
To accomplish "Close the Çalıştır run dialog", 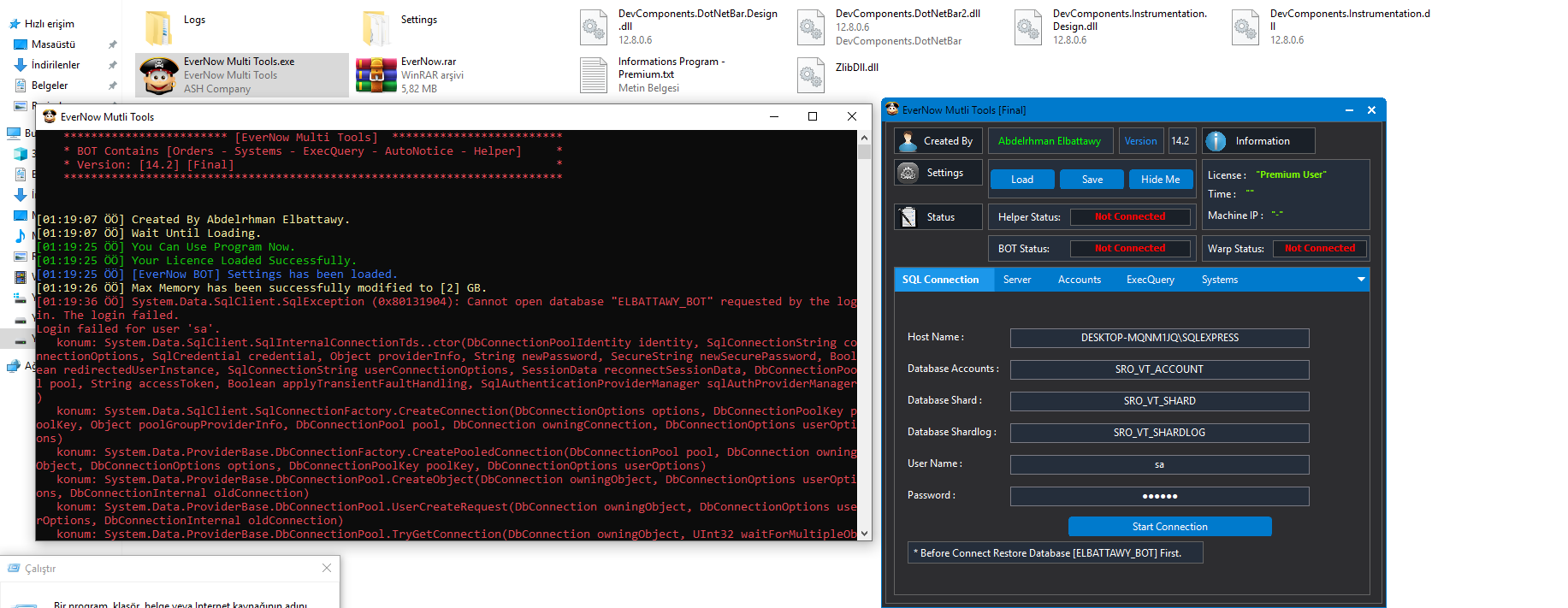I will tap(327, 568).
